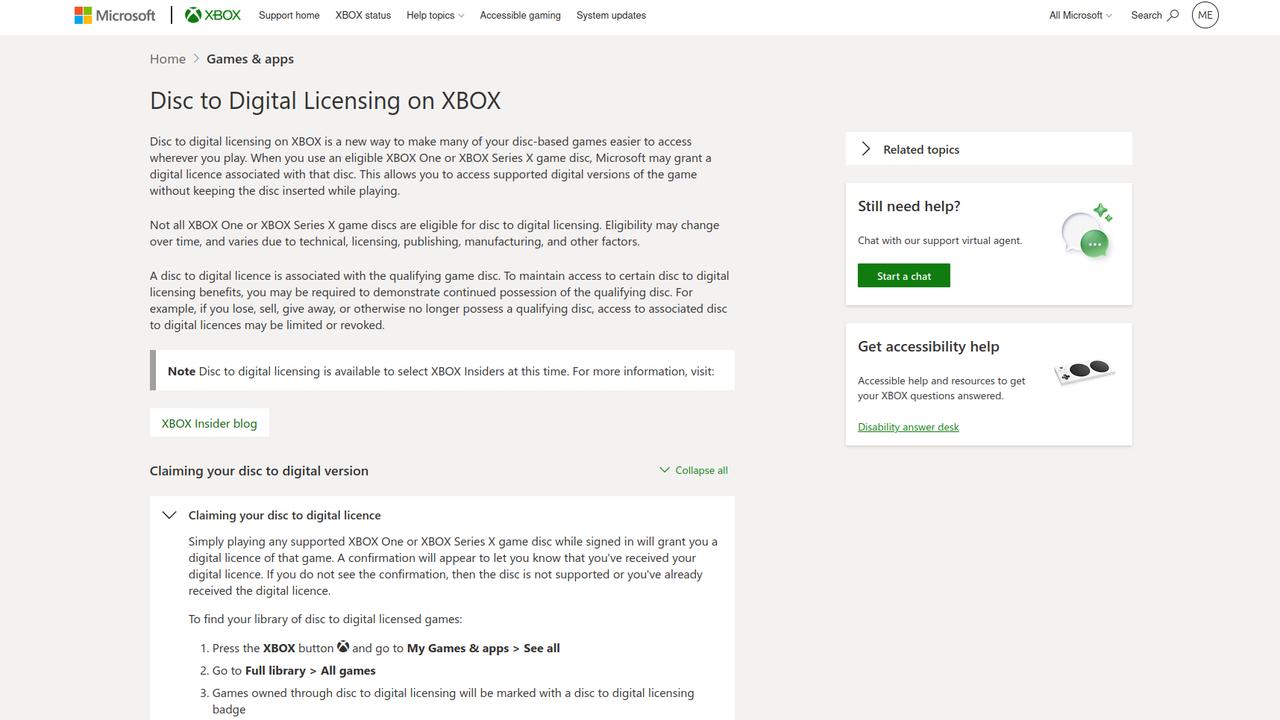Click the Still need help? heading
The height and width of the screenshot is (720, 1280).
909,206
